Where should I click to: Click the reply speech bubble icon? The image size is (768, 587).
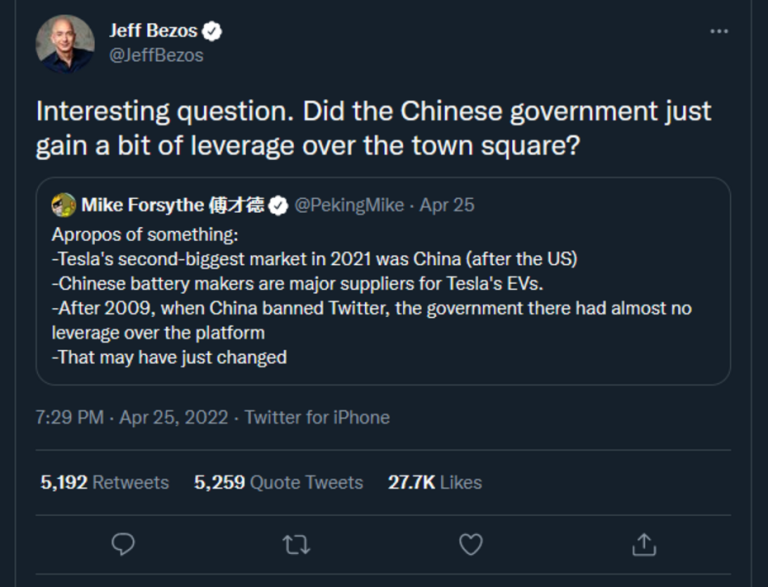(123, 544)
